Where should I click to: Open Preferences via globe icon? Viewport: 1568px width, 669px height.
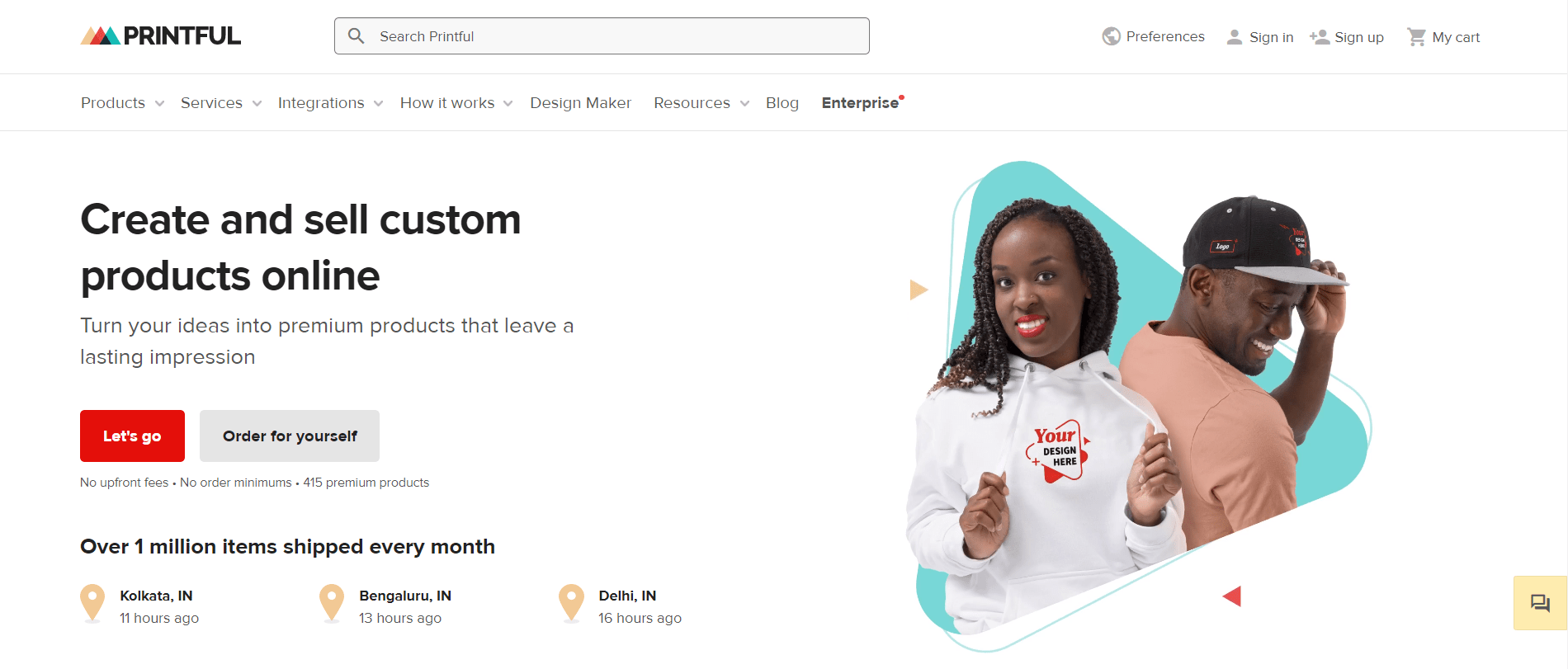click(1112, 36)
